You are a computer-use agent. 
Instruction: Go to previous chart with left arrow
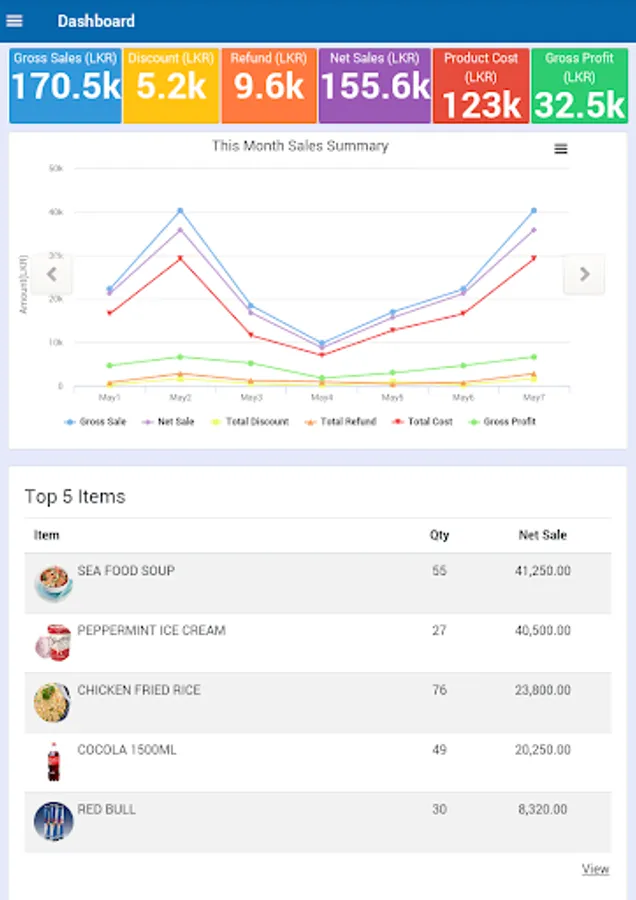tap(52, 274)
